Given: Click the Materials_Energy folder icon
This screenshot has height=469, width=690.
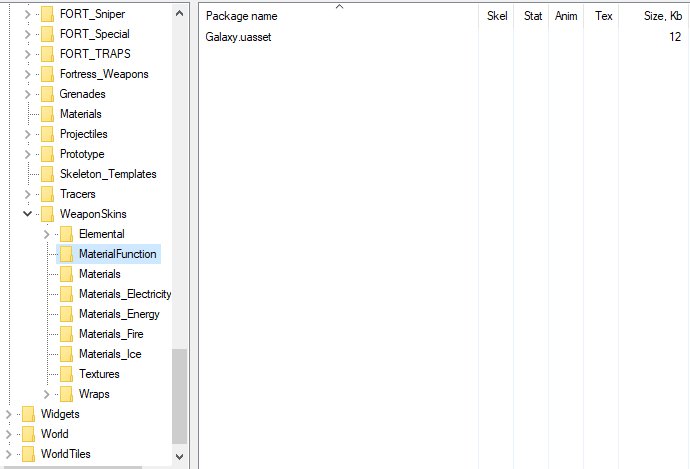Looking at the screenshot, I should 66,315.
